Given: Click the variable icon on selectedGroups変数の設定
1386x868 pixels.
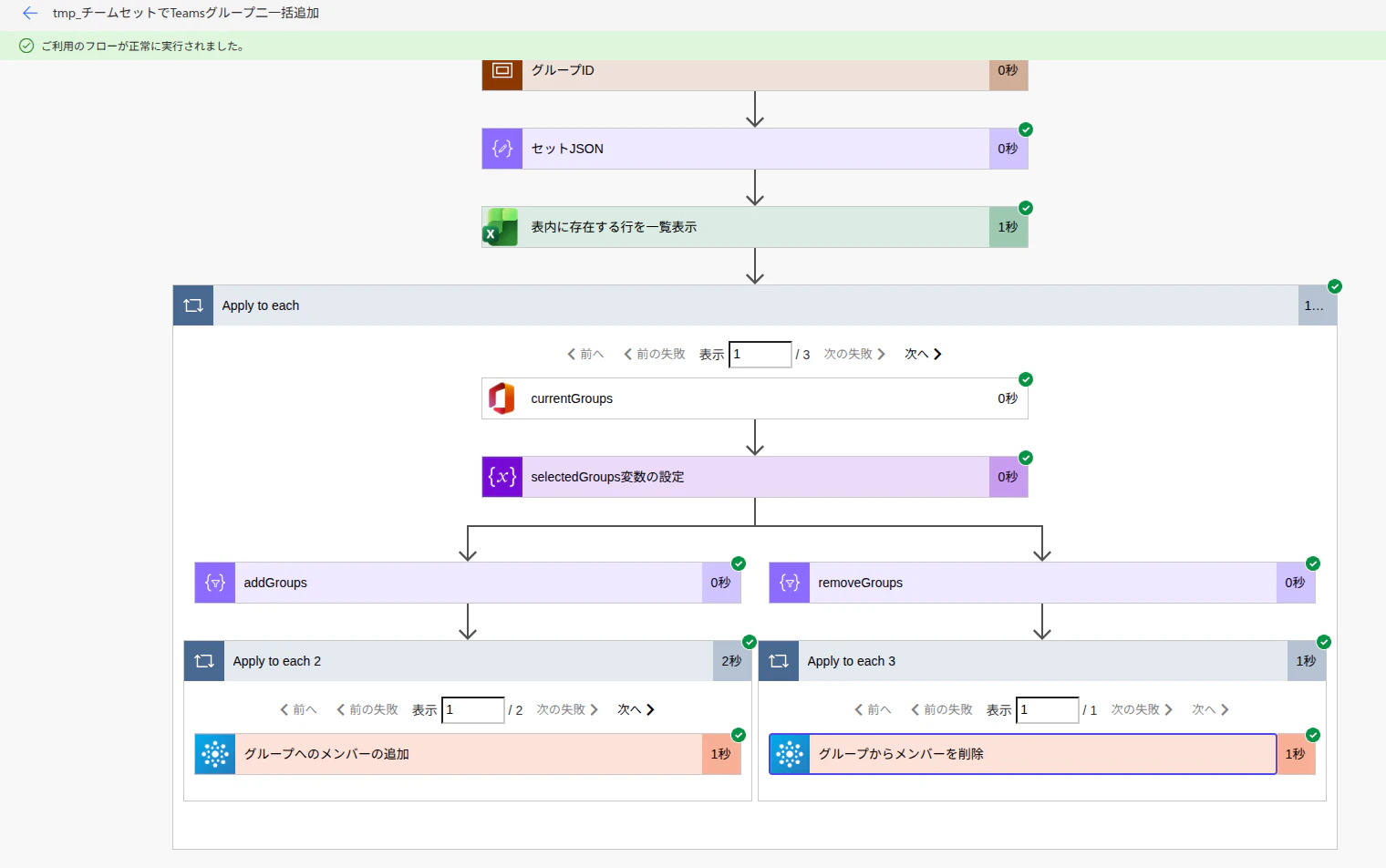Looking at the screenshot, I should 502,477.
